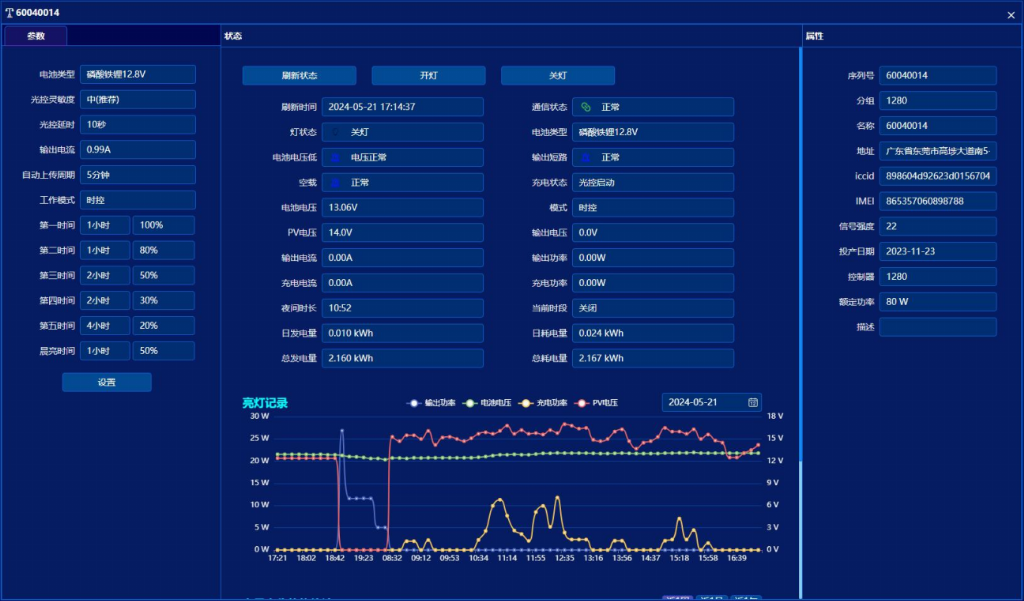Open the 光控灵敏度 dropdown
The width and height of the screenshot is (1024, 601).
click(137, 100)
